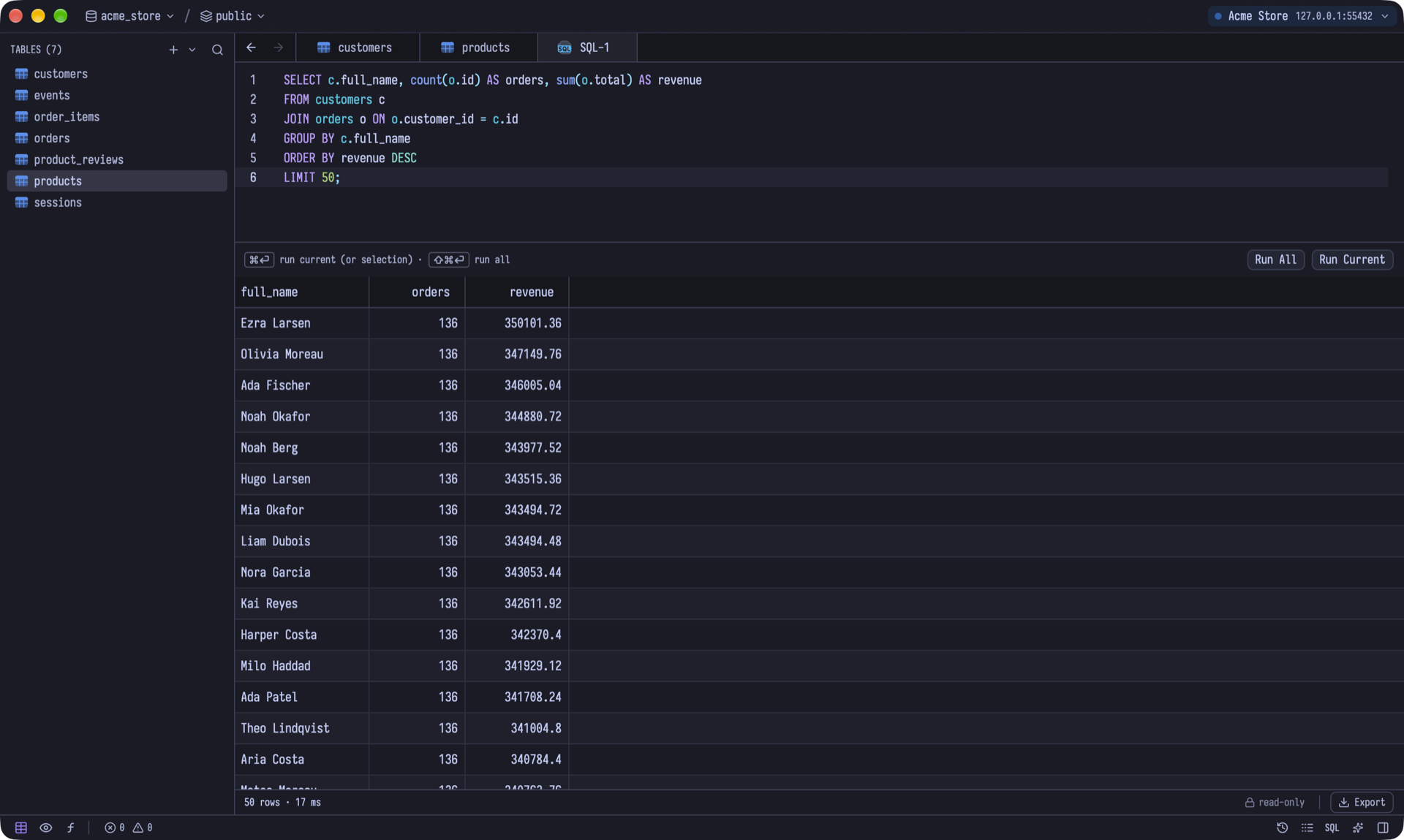Sort by the full_name column header
Screen dimensions: 1404x840
click(302, 292)
